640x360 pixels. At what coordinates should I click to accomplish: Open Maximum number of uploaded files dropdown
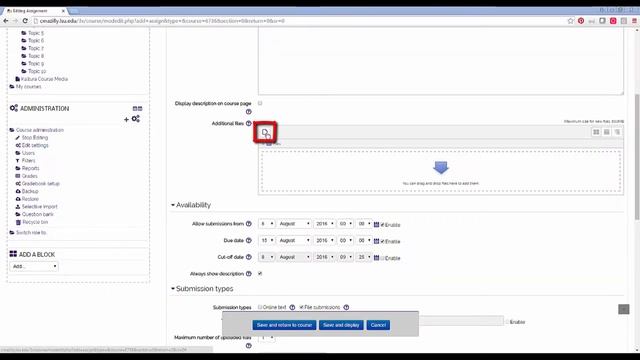tap(267, 338)
